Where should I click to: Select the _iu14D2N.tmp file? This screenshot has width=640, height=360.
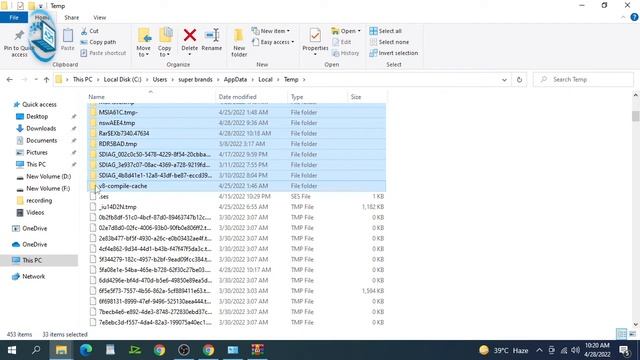coord(236,207)
